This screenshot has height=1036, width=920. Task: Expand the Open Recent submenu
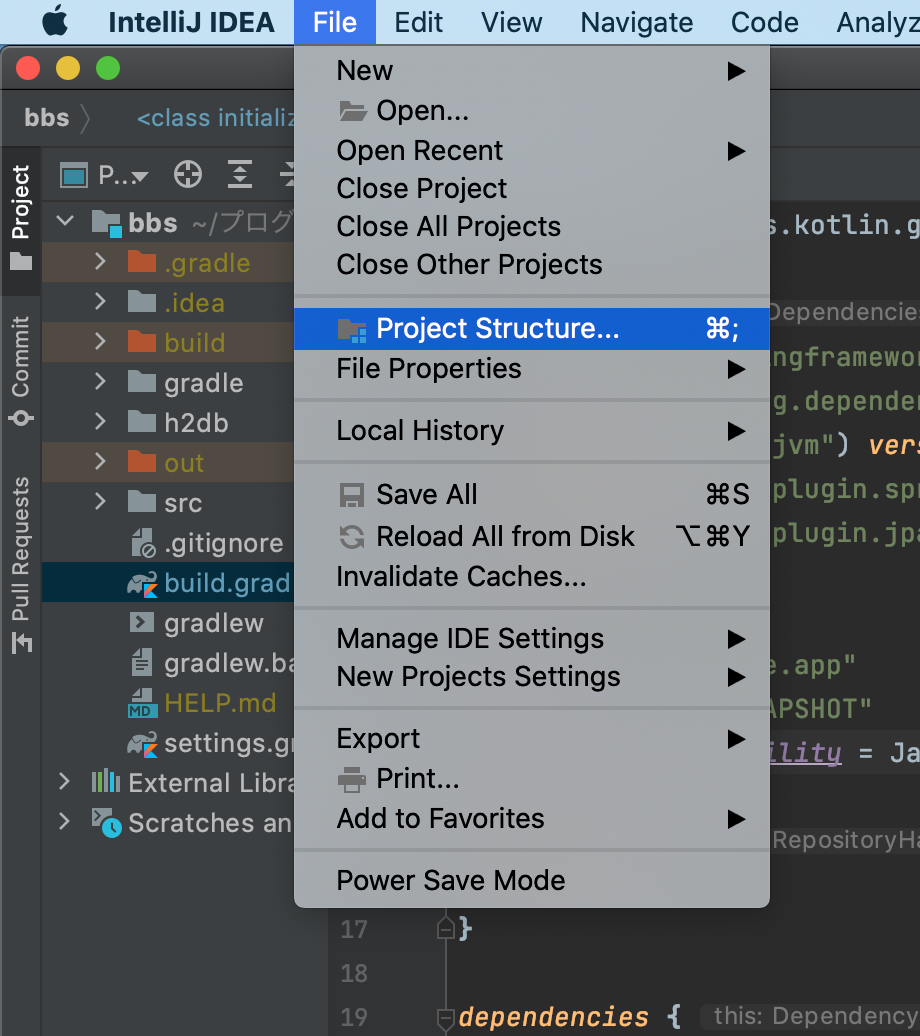532,151
